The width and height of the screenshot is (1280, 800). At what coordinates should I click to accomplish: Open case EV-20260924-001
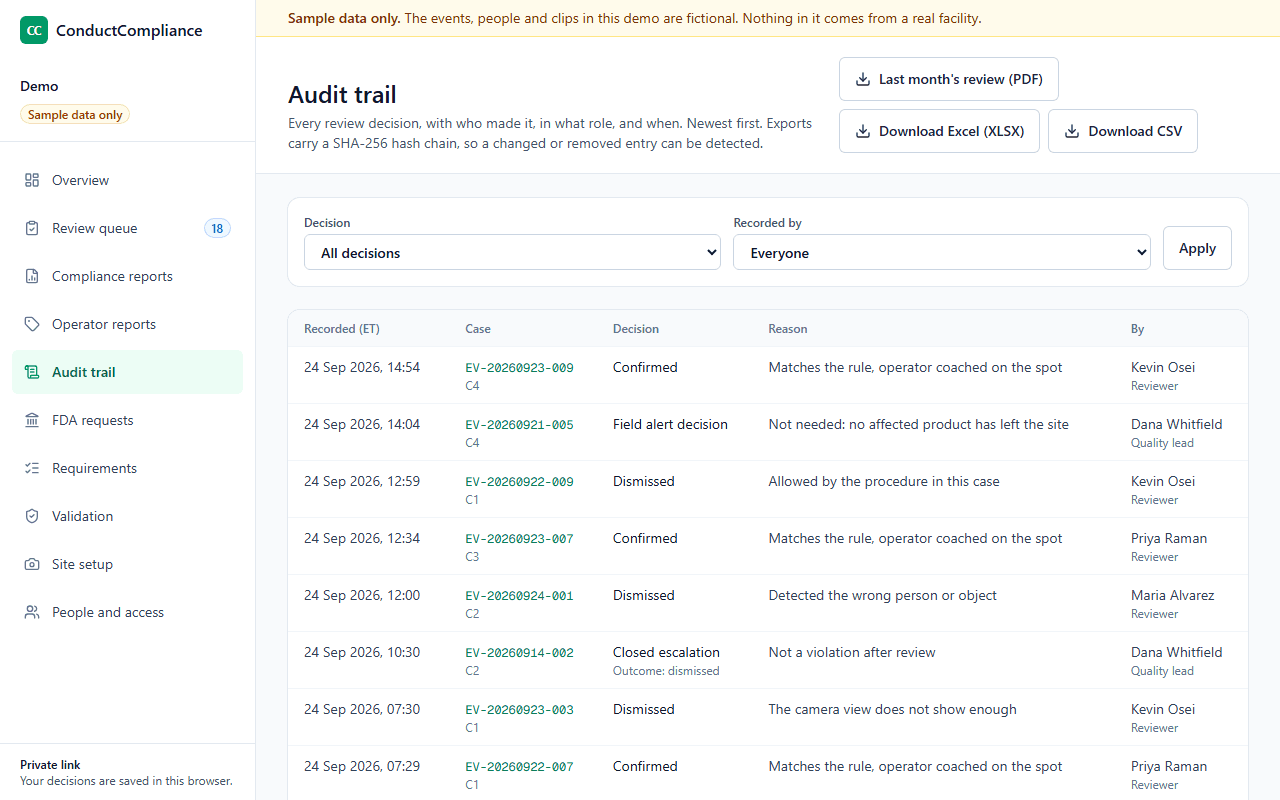click(x=519, y=596)
